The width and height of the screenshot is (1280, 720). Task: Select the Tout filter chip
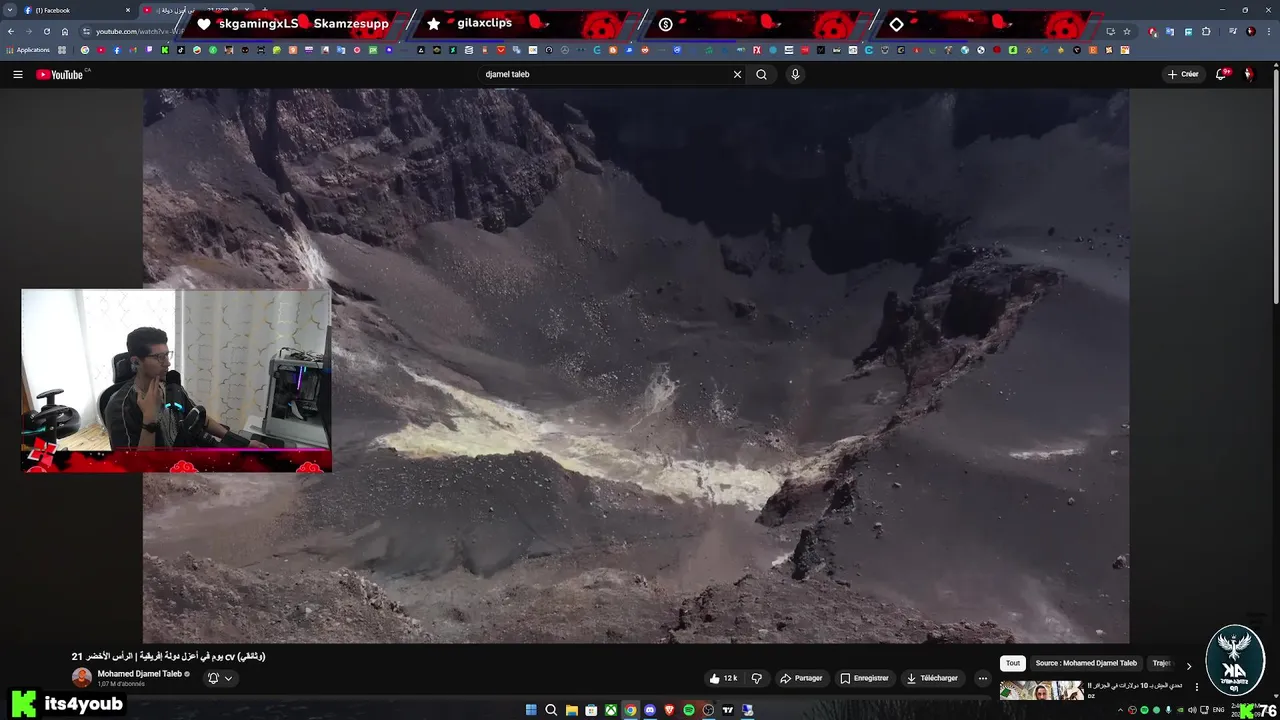tap(1013, 663)
